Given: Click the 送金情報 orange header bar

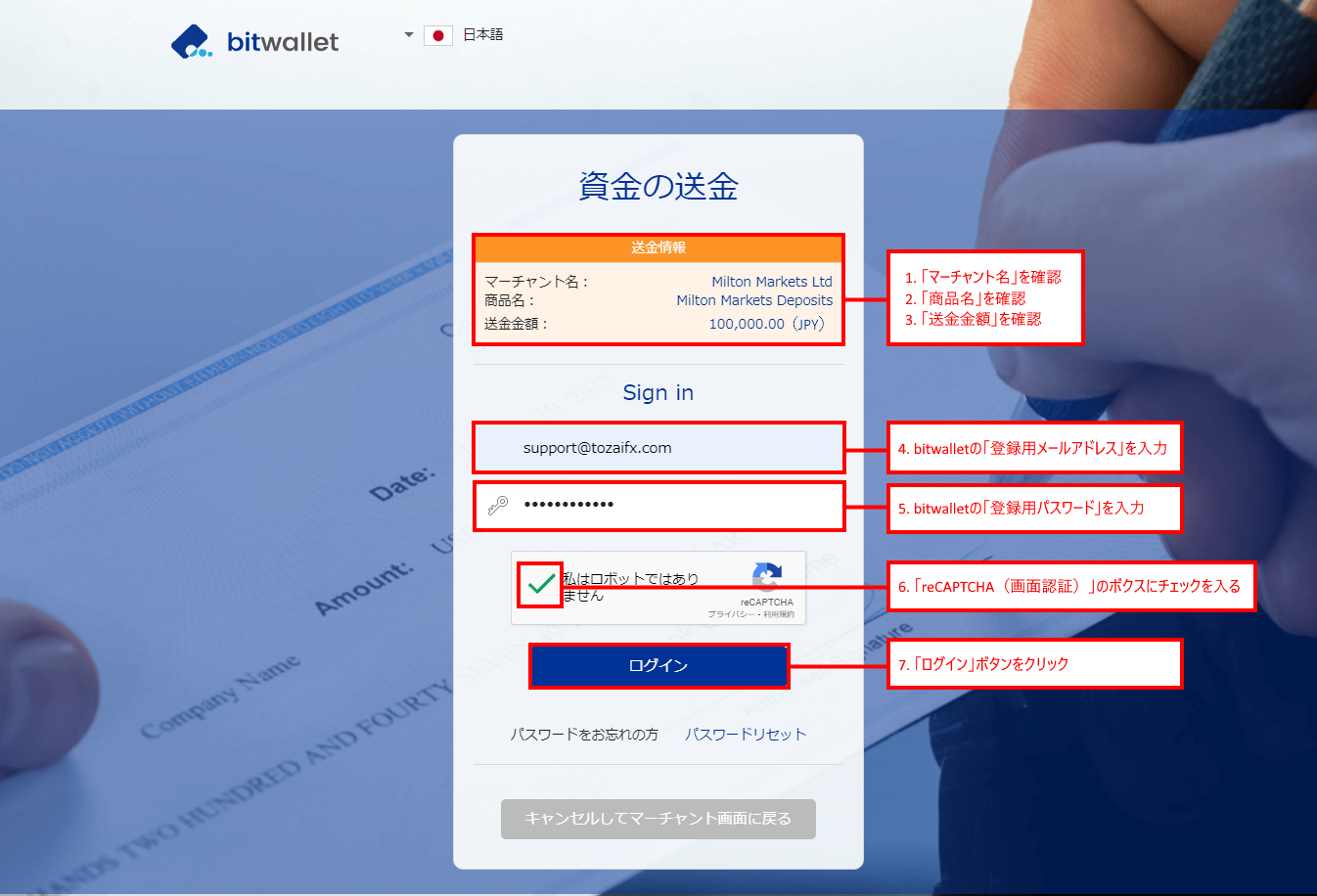Looking at the screenshot, I should tap(658, 247).
